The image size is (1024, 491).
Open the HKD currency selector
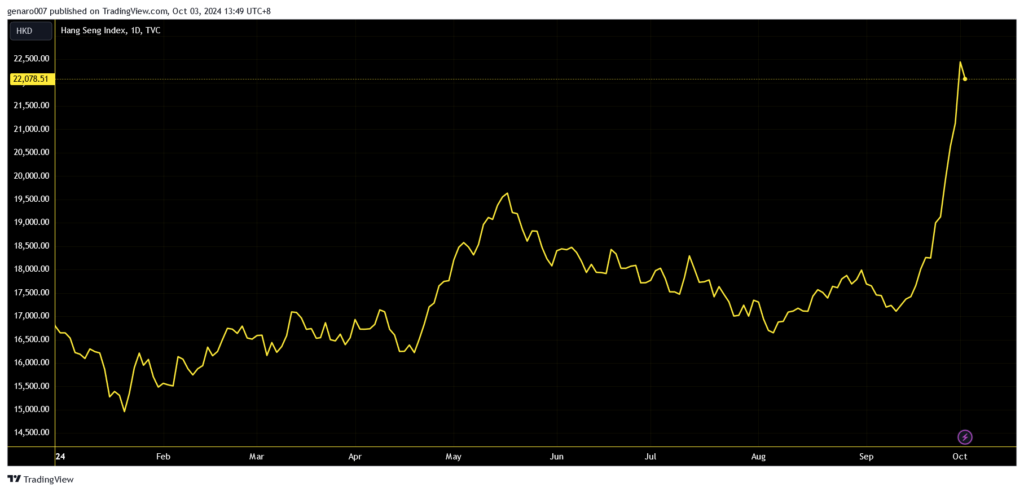tap(24, 31)
